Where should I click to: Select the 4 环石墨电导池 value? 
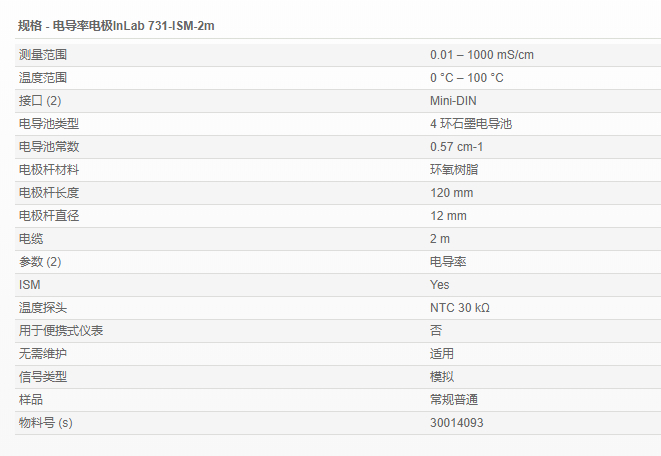click(x=471, y=124)
